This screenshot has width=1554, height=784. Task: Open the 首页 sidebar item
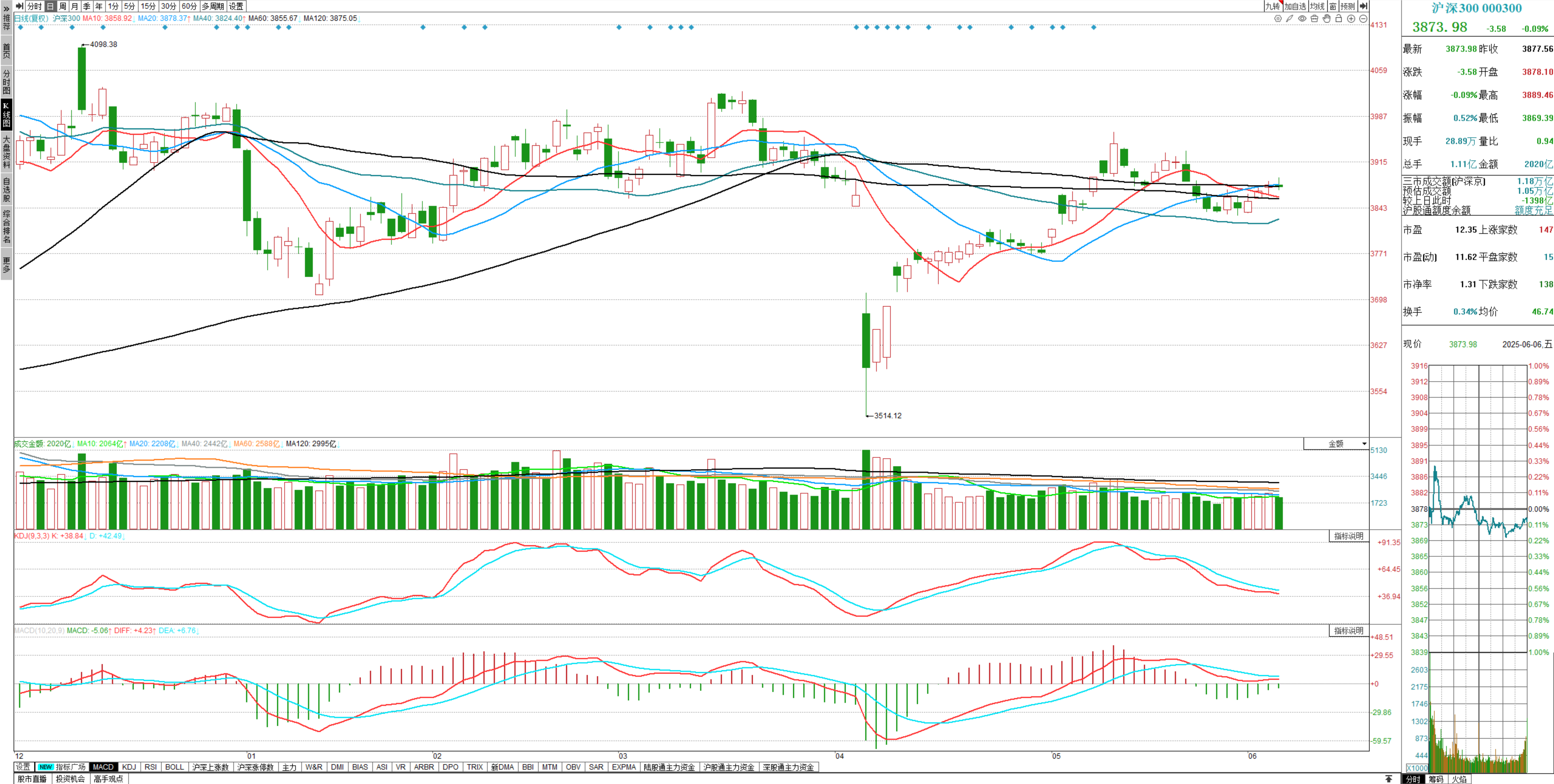tap(6, 51)
